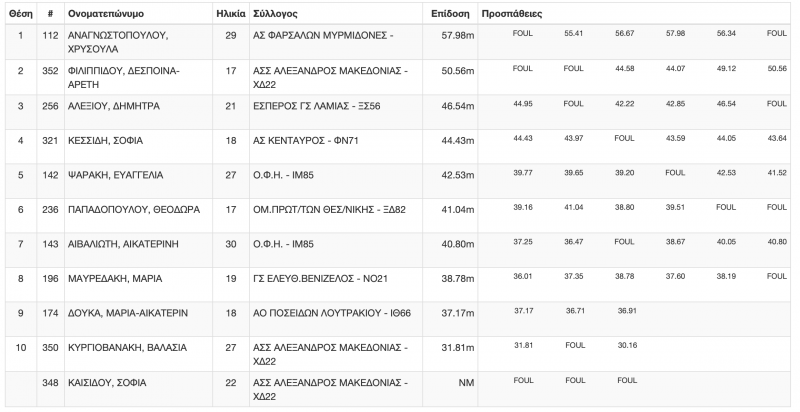Select club ΕΣΠΕΡΟΣ ΓΣ ΛΑΜΙΑΣ - ΞΣ56
The image size is (800, 412).
[x=315, y=106]
